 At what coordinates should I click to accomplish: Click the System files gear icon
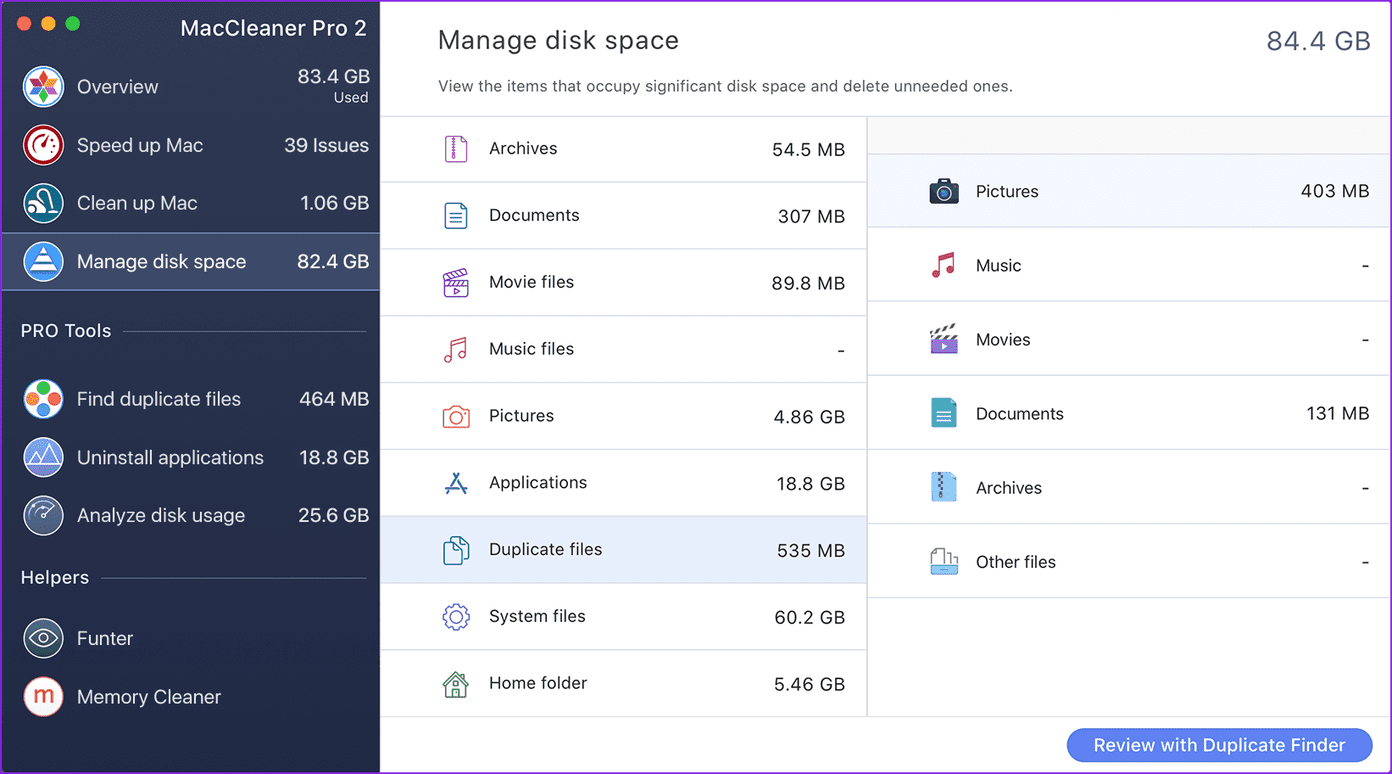(456, 617)
